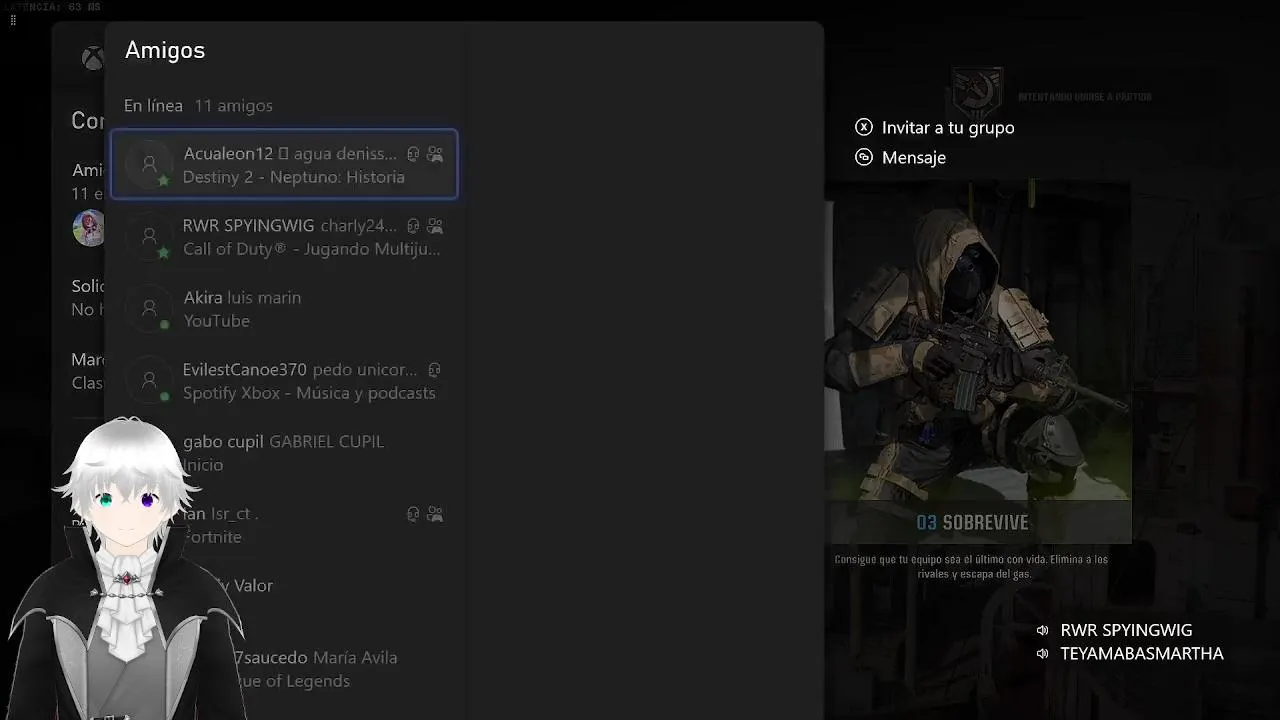1280x720 pixels.
Task: Click Akira's avatar icon
Action: (x=149, y=309)
